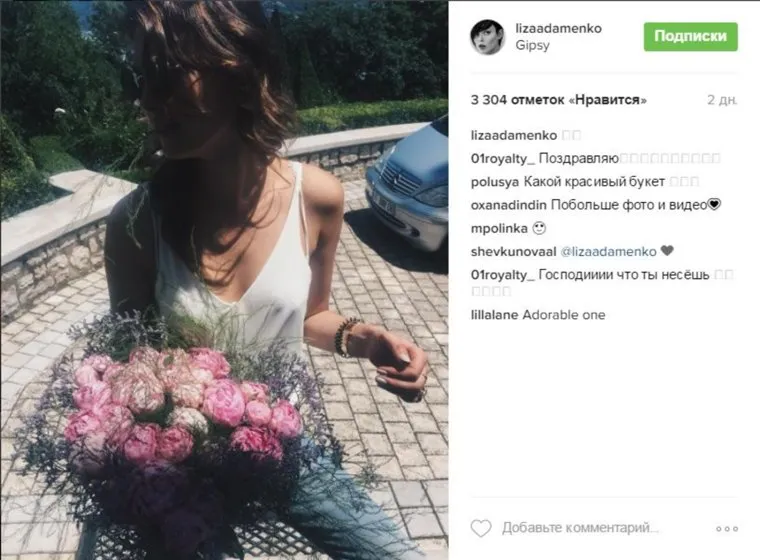Open the three-dots more options menu
The width and height of the screenshot is (760, 560).
pos(727,528)
